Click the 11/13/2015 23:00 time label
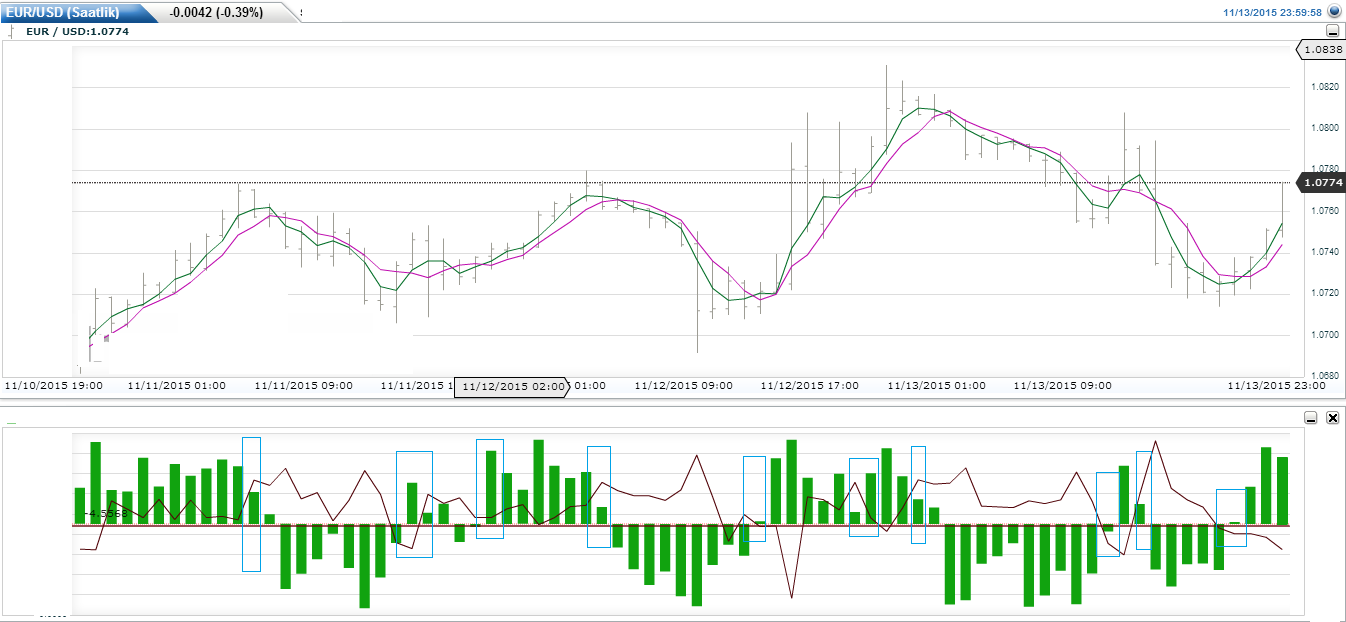This screenshot has height=622, width=1346. [x=1277, y=385]
